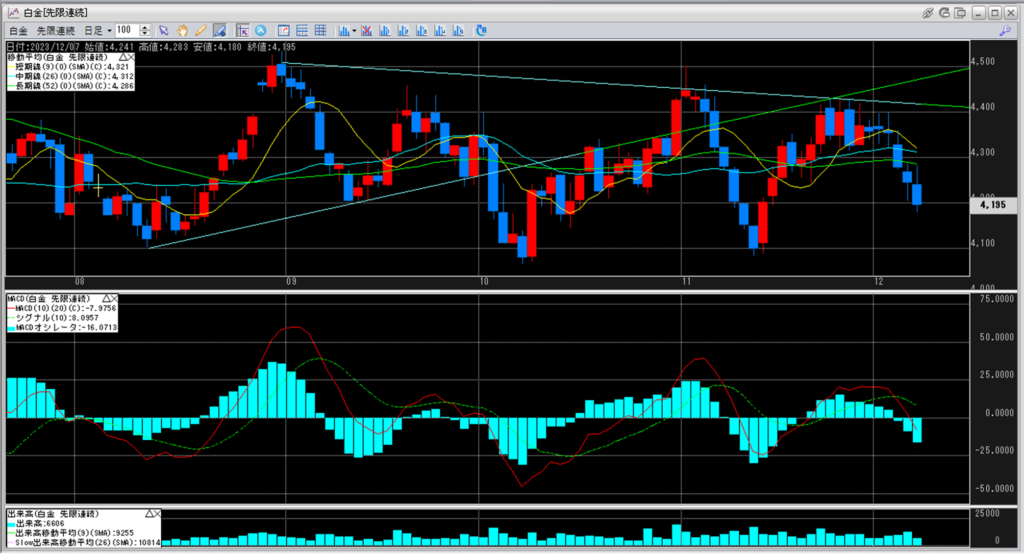Remove indicators with red-X chart icon
Image resolution: width=1024 pixels, height=554 pixels.
pyautogui.click(x=366, y=31)
